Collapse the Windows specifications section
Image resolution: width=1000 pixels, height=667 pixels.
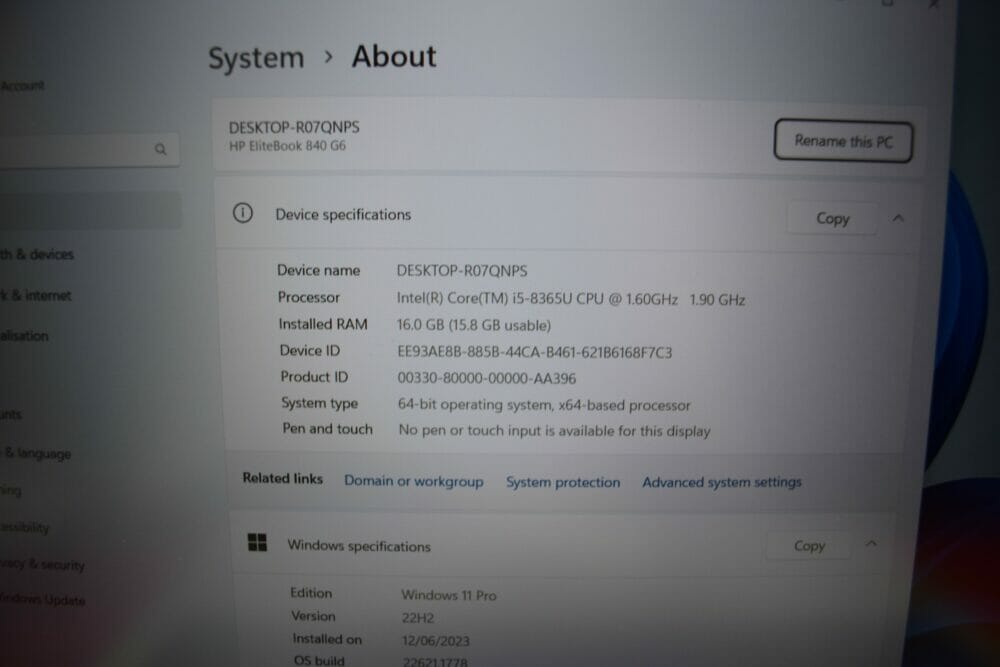[x=871, y=544]
